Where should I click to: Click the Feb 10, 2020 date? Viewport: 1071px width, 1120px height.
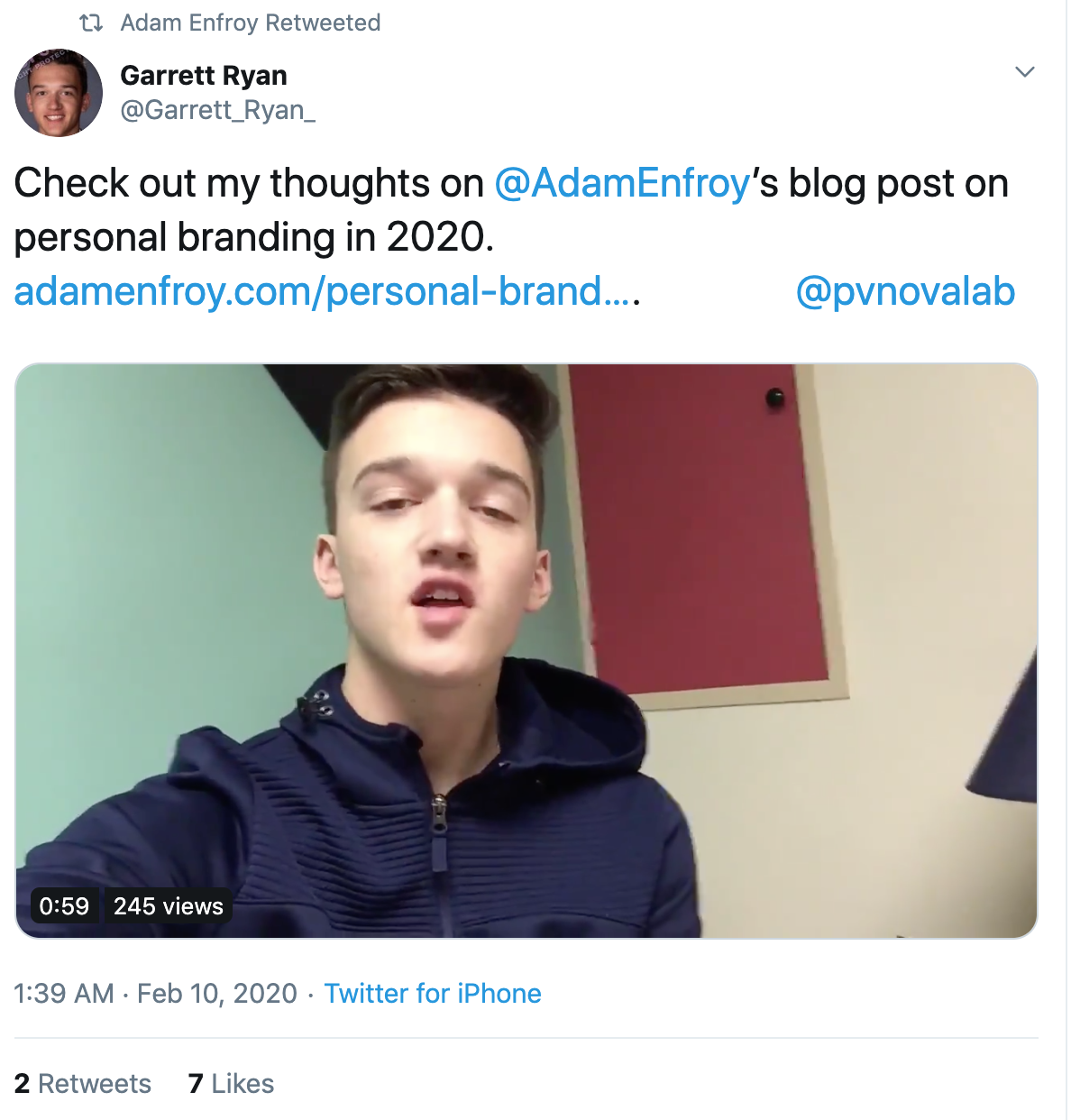tap(217, 993)
